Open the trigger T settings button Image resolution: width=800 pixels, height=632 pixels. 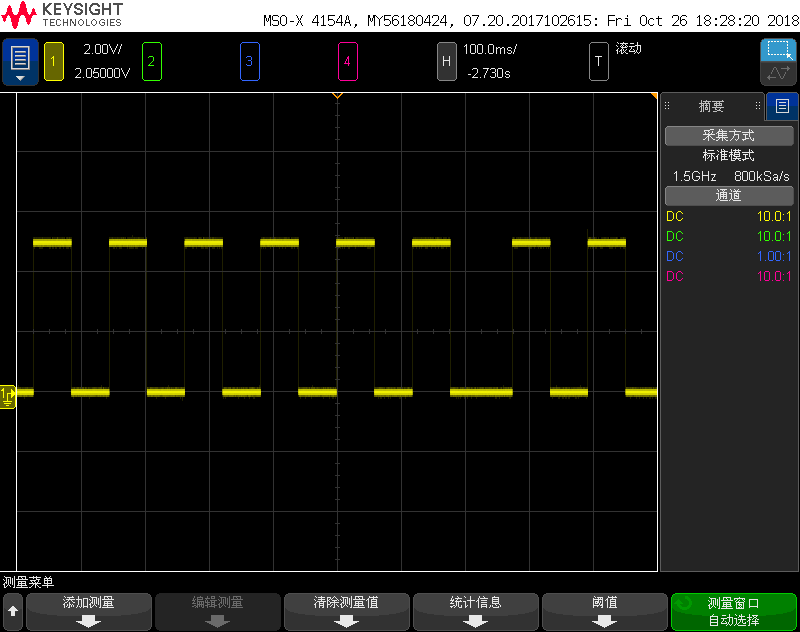(598, 62)
